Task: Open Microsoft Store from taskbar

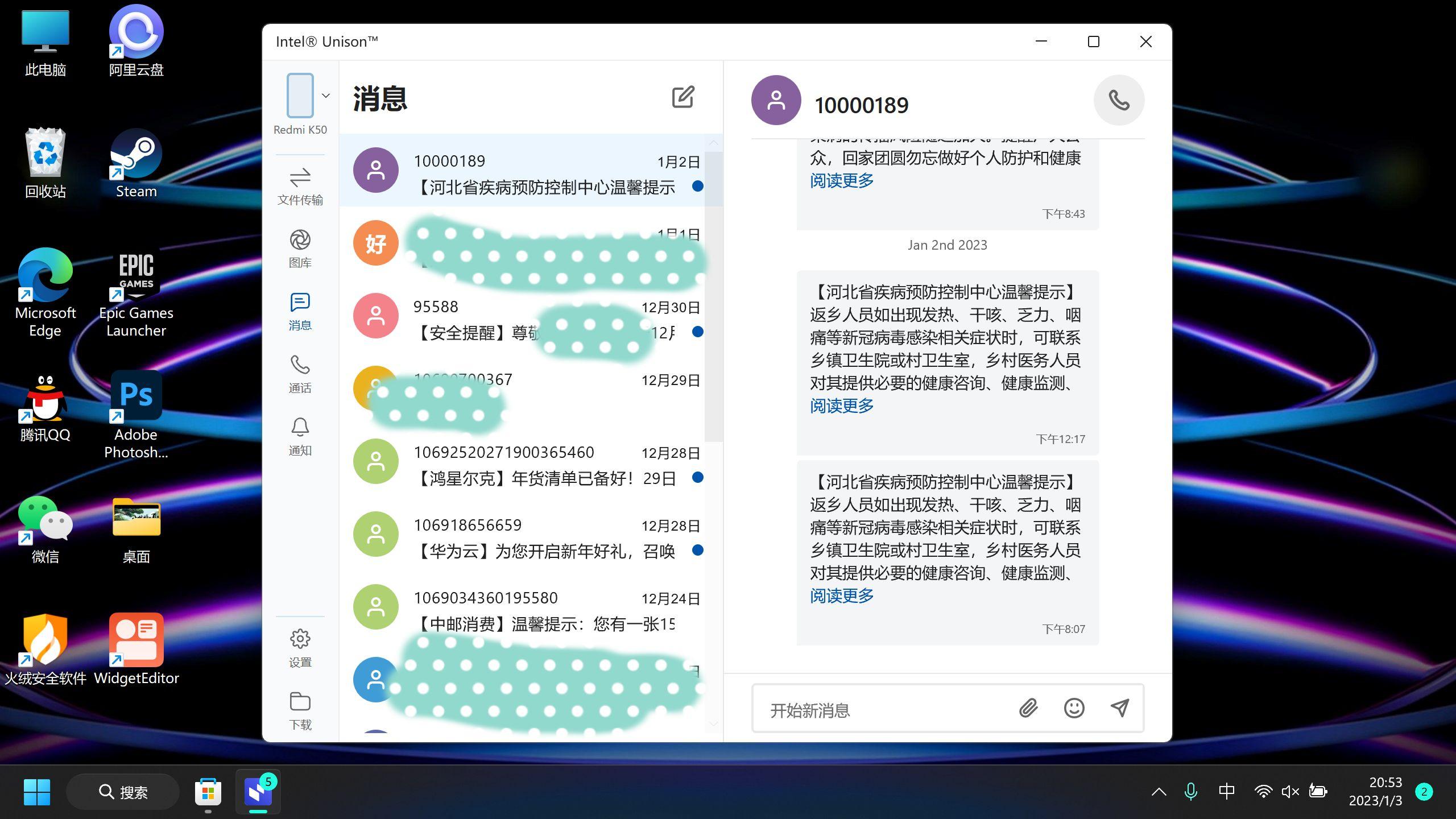Action: [208, 792]
